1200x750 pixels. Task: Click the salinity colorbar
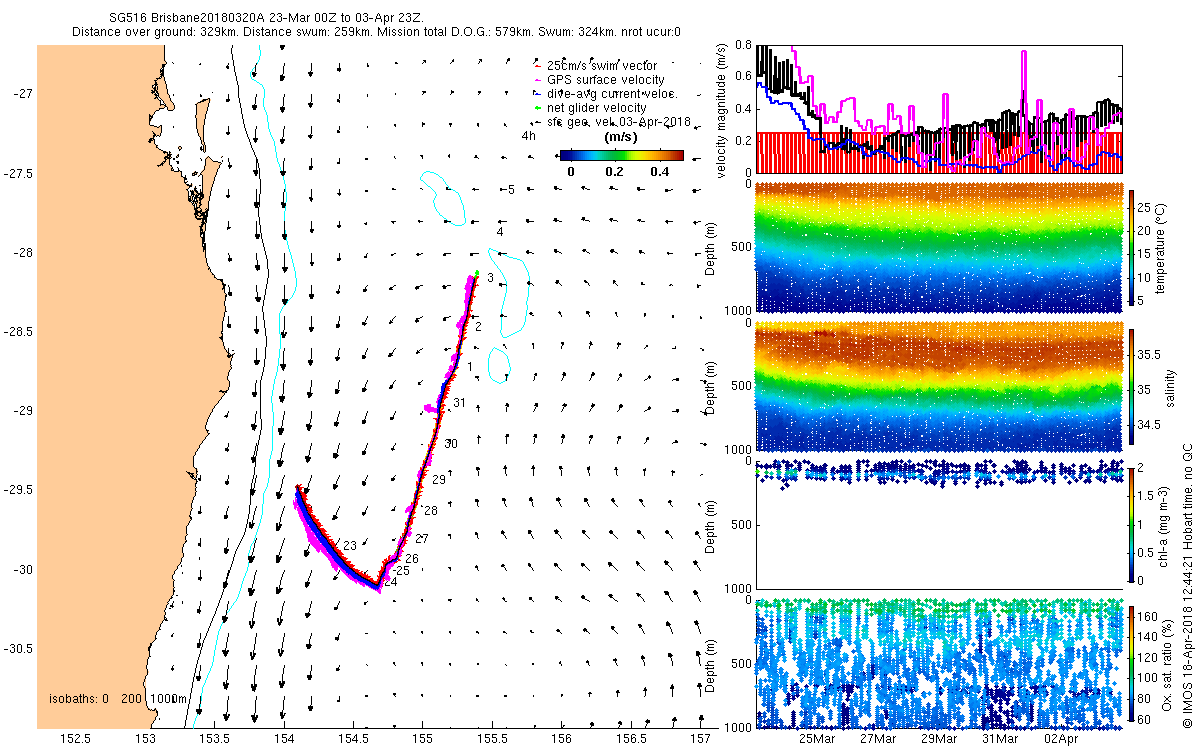tap(1133, 387)
